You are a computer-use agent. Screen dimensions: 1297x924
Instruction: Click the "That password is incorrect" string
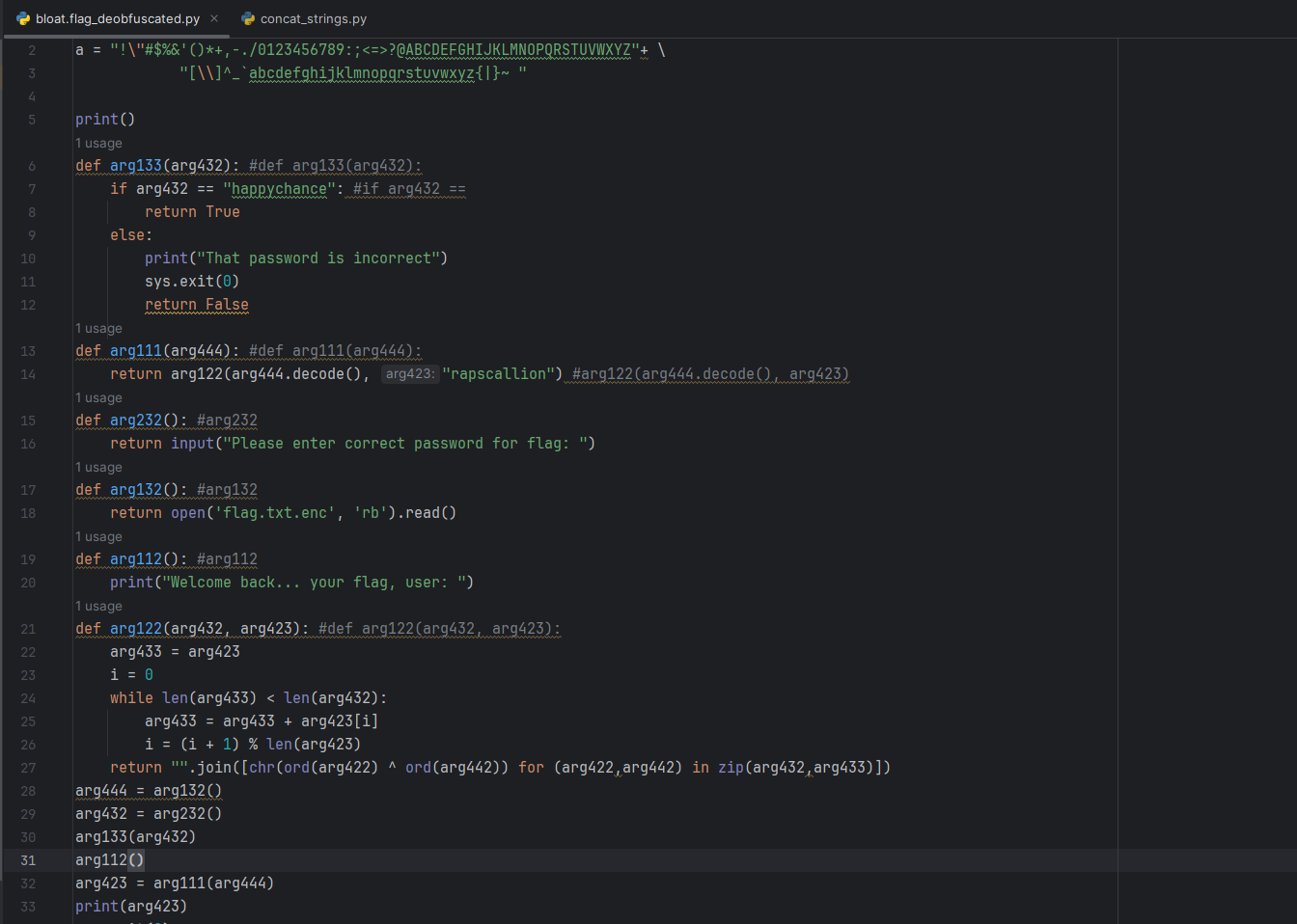(x=318, y=258)
